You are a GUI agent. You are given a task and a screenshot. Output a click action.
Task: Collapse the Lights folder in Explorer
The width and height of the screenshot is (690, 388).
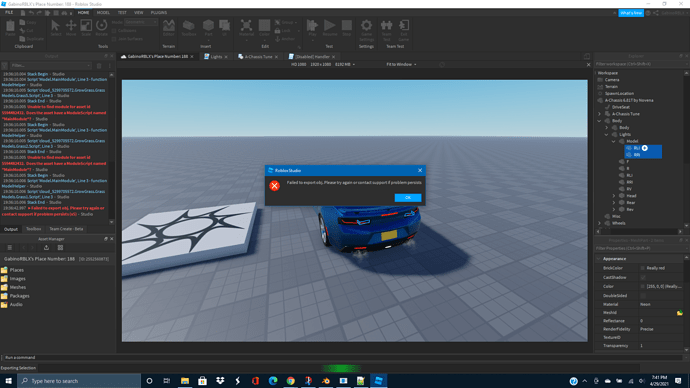pos(606,135)
